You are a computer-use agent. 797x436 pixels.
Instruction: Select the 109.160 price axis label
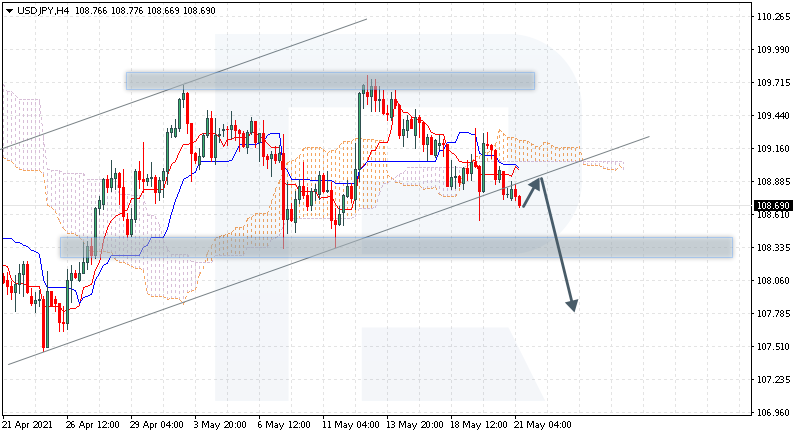pos(773,149)
